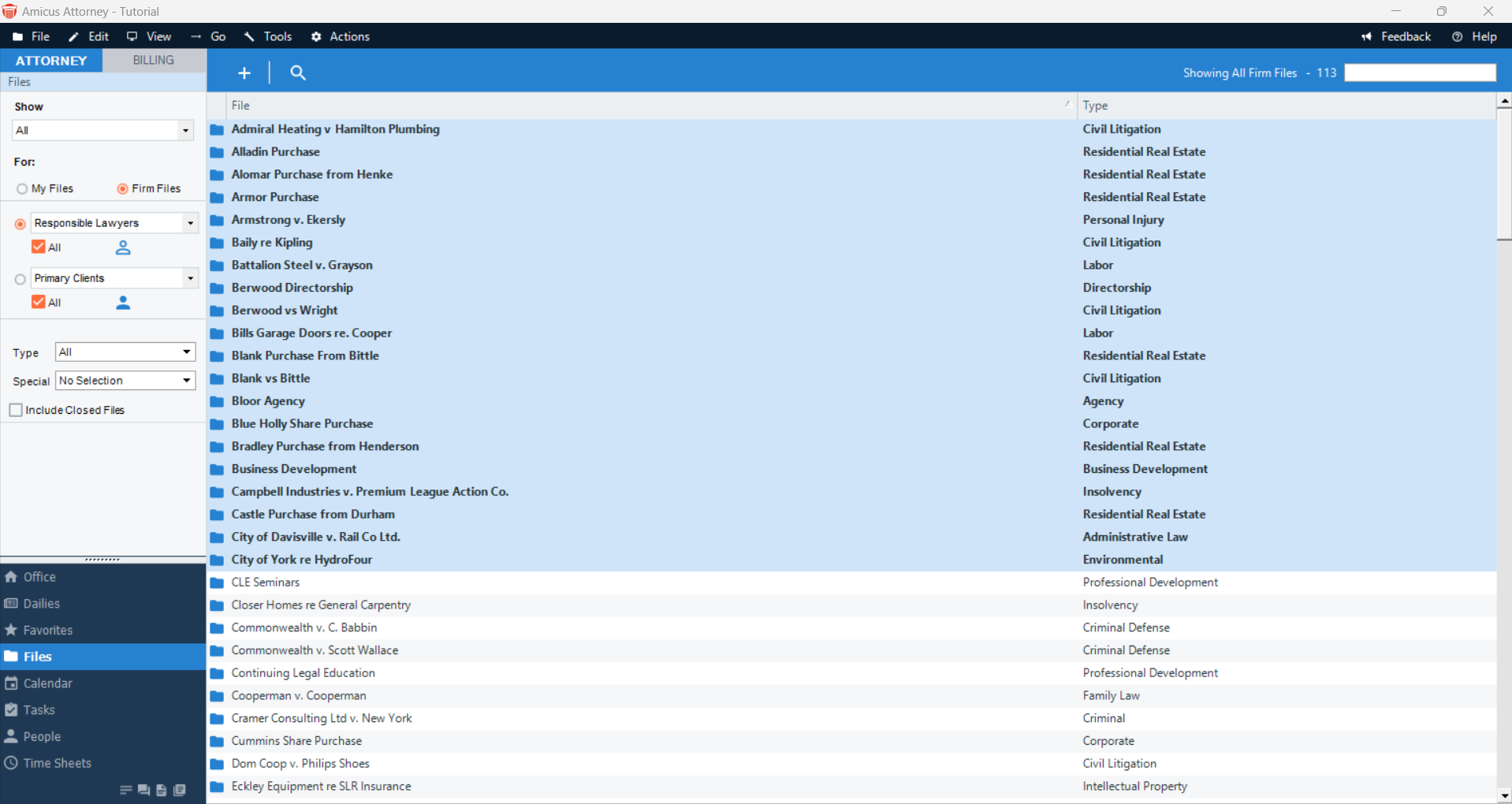Open the highlighted Files module in sidebar
Viewport: 1512px width, 804px height.
[x=102, y=657]
